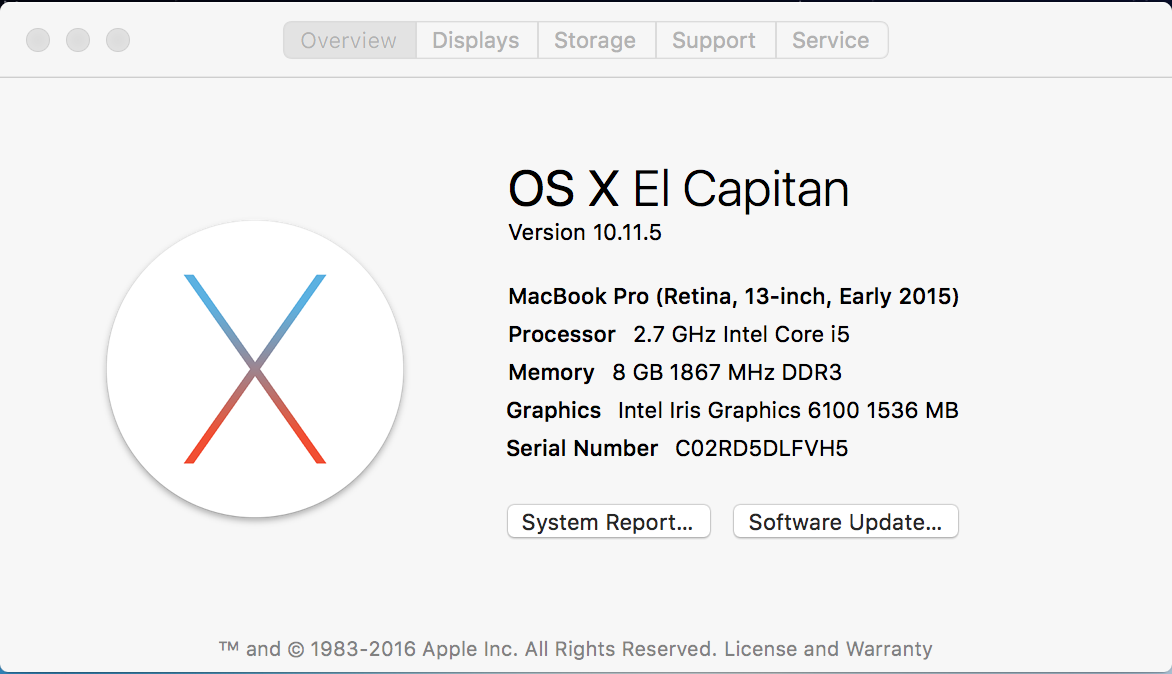Click the Version 10.11.5 text
Screen dimensions: 1172x674
pos(585,233)
